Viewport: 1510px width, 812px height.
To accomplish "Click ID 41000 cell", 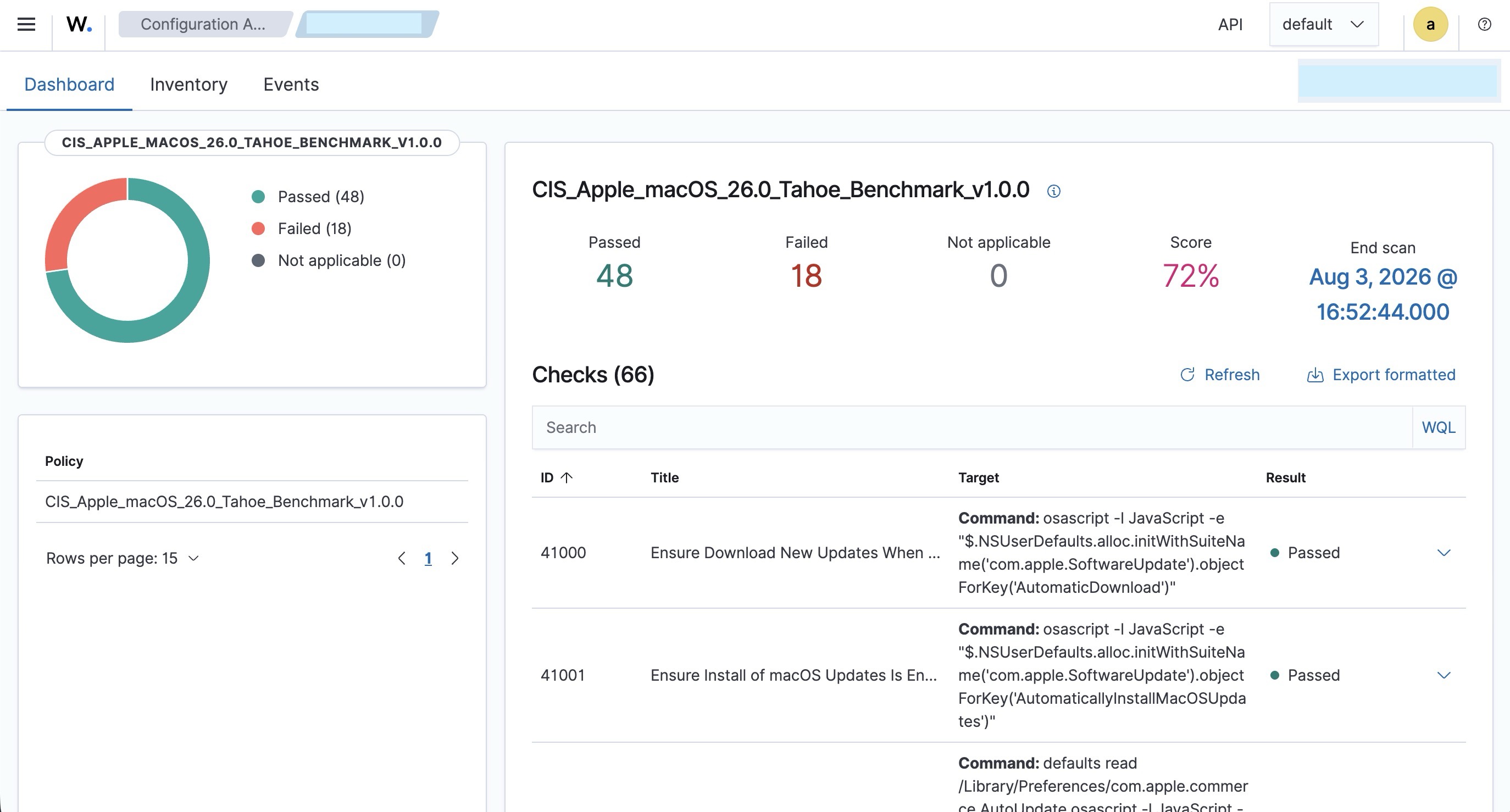I will pos(563,552).
